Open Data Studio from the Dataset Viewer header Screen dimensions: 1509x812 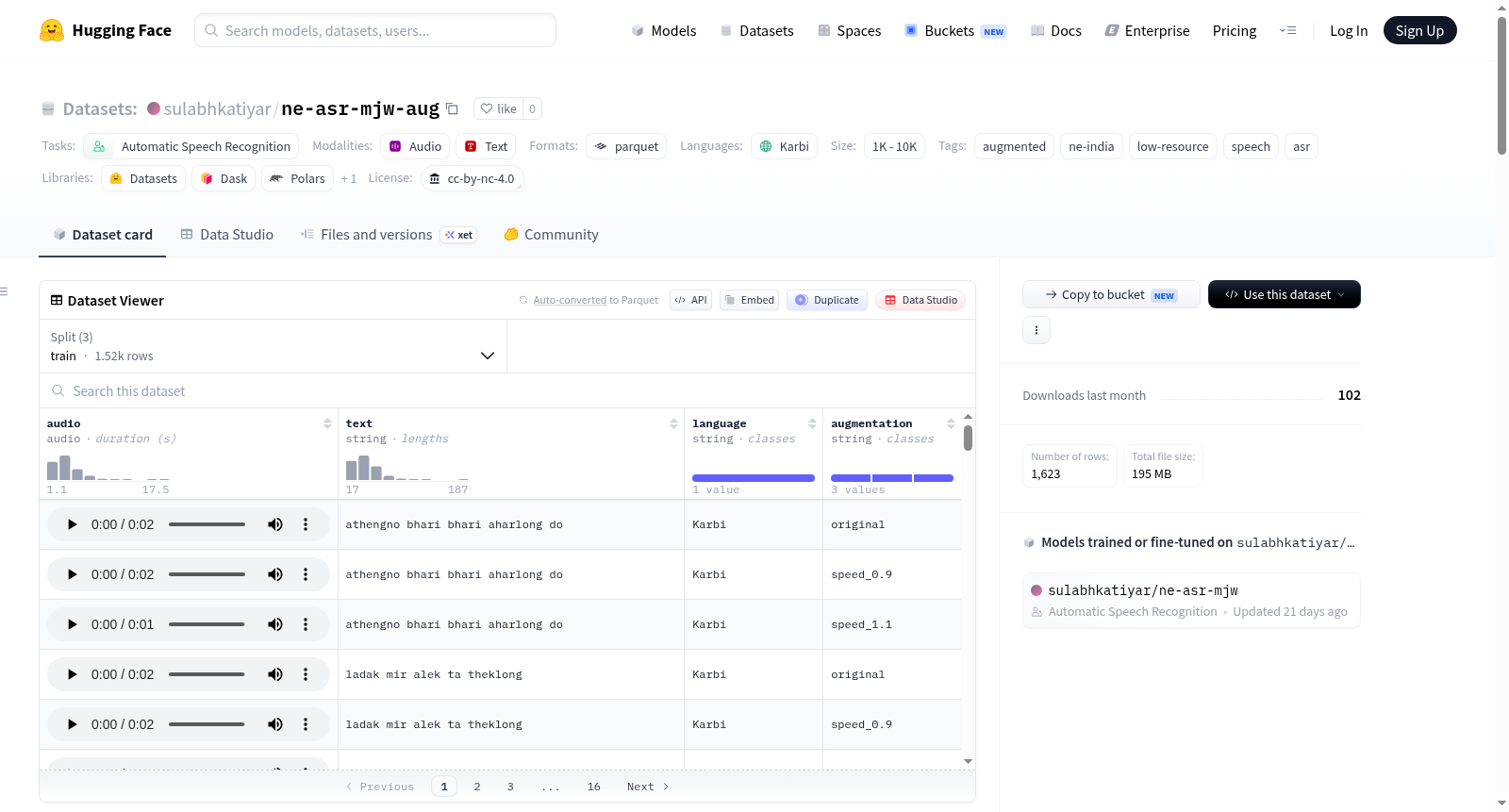(x=920, y=300)
